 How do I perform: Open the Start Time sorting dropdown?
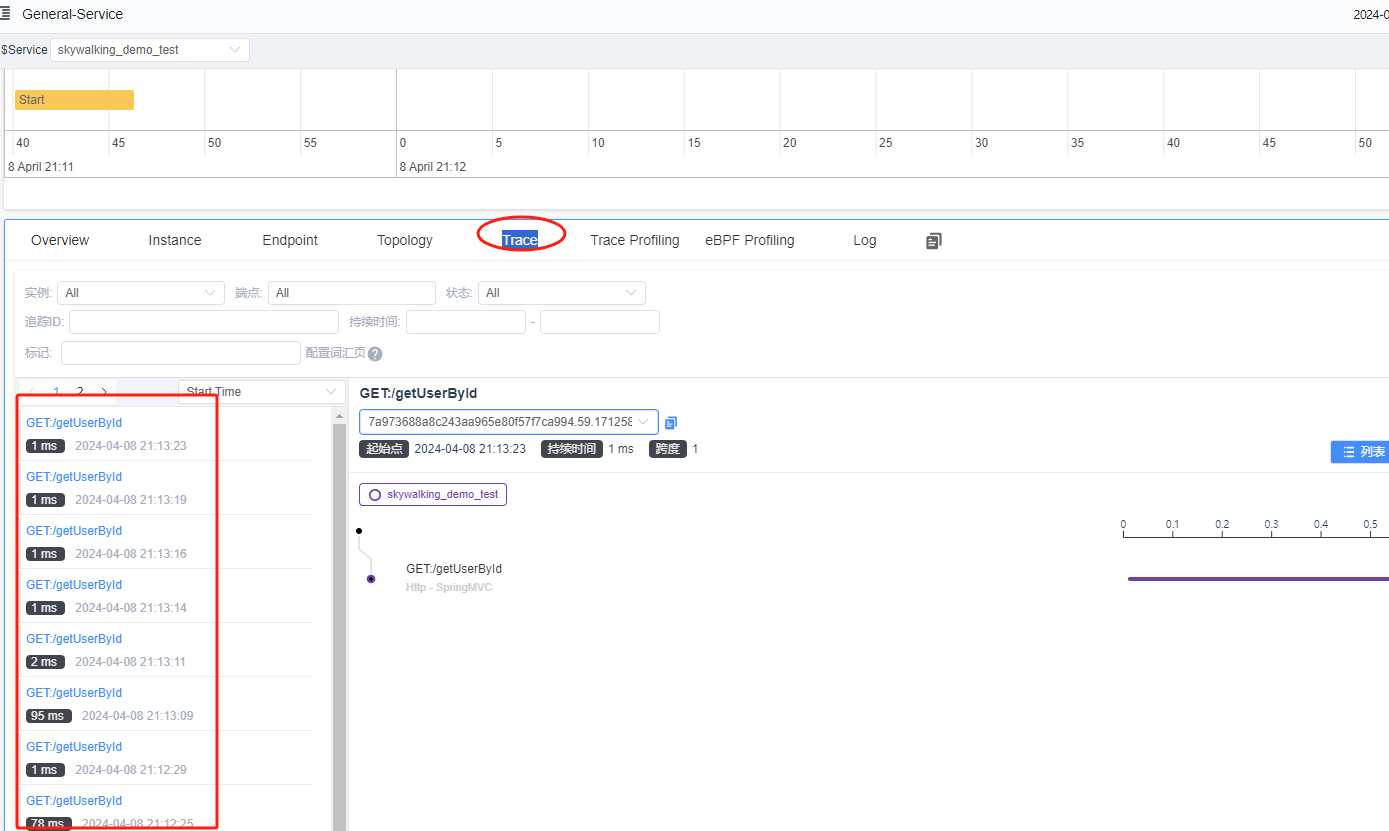pyautogui.click(x=260, y=391)
